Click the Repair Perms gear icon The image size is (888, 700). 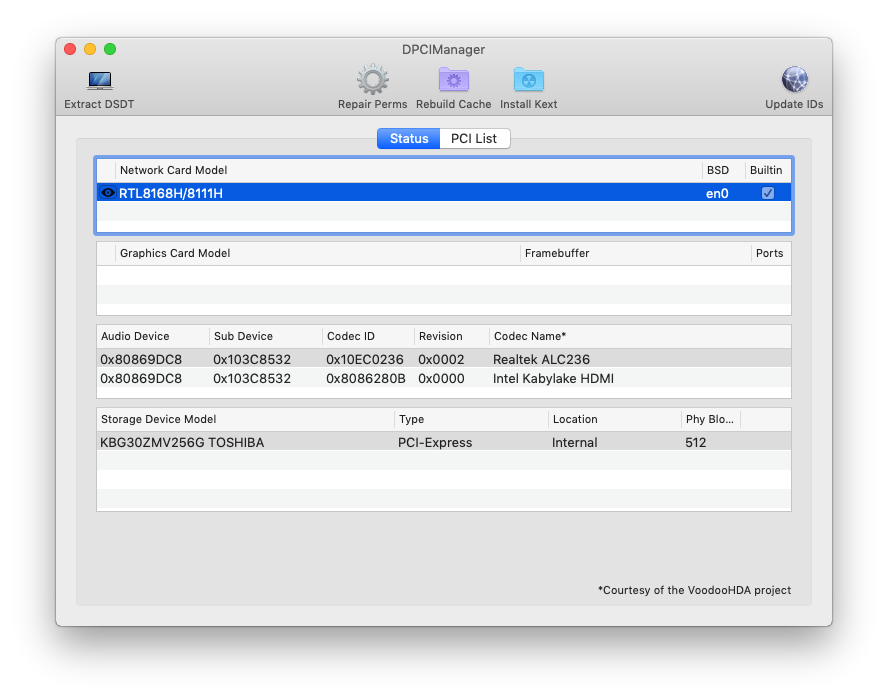click(373, 80)
